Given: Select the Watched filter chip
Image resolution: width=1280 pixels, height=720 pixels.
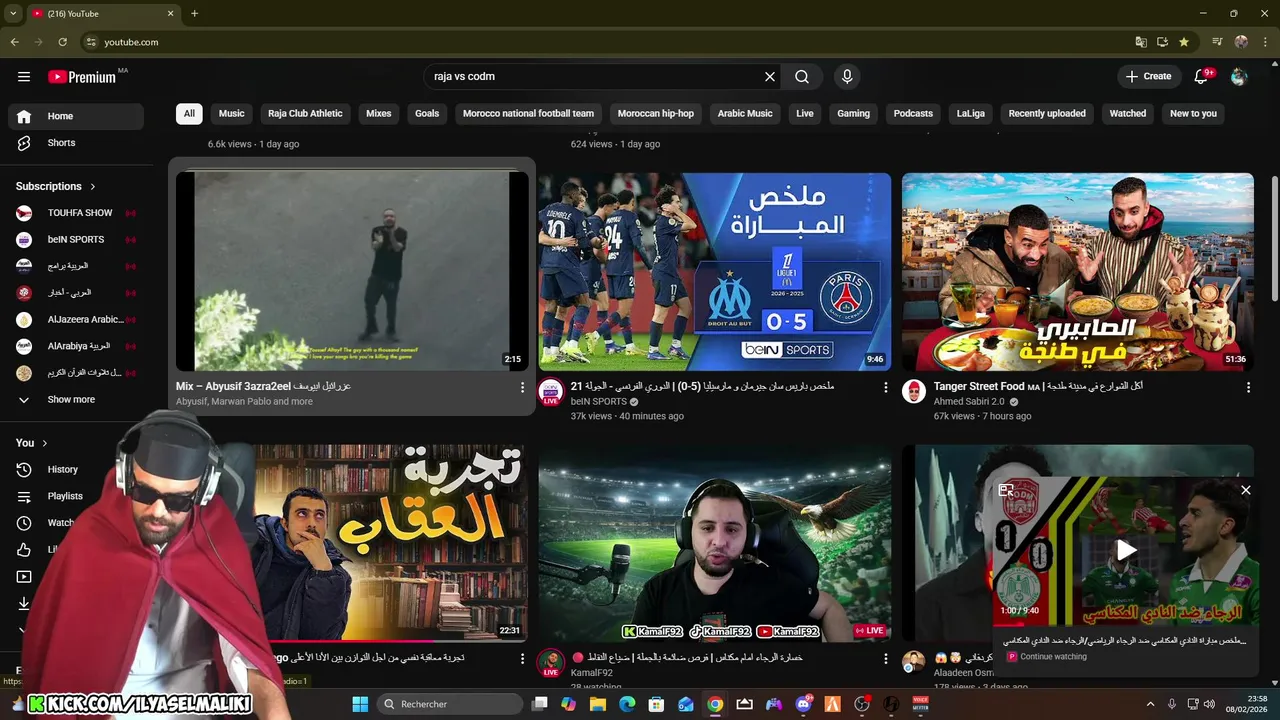Looking at the screenshot, I should [1128, 113].
